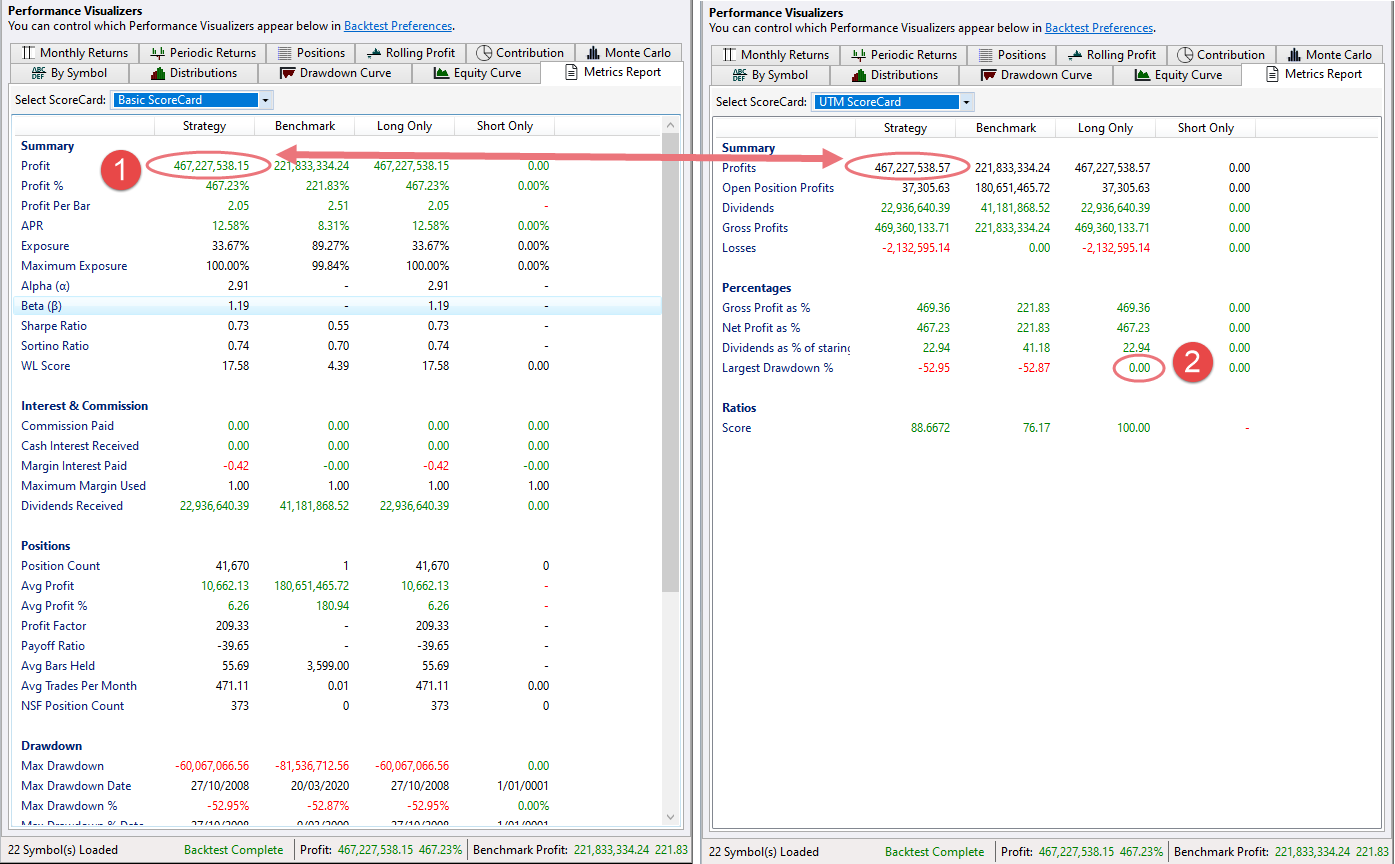This screenshot has width=1395, height=864.
Task: Click the Monthly Returns tab icon in left panel
Action: click(x=27, y=53)
